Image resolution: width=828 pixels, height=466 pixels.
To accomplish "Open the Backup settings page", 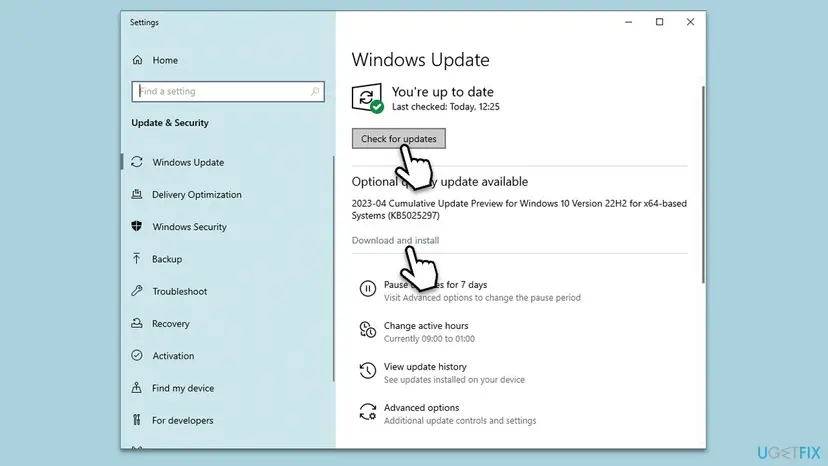I will coord(167,259).
